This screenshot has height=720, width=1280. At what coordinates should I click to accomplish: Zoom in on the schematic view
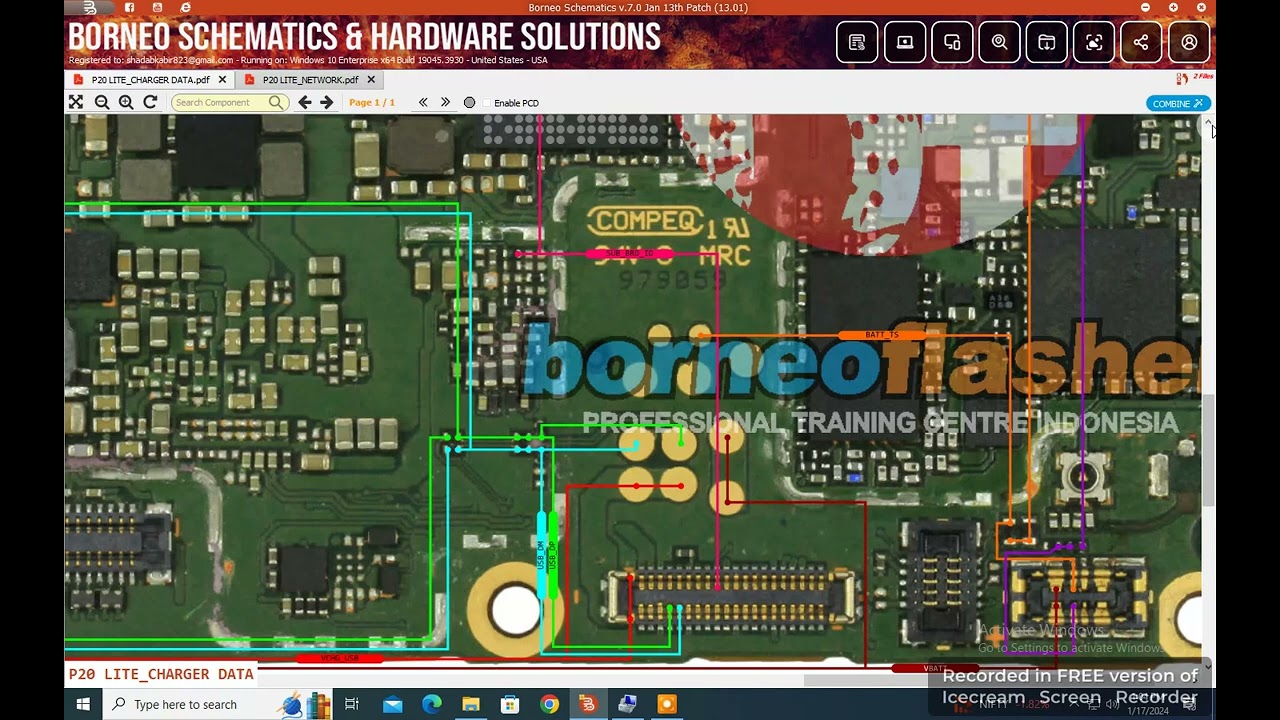point(126,102)
